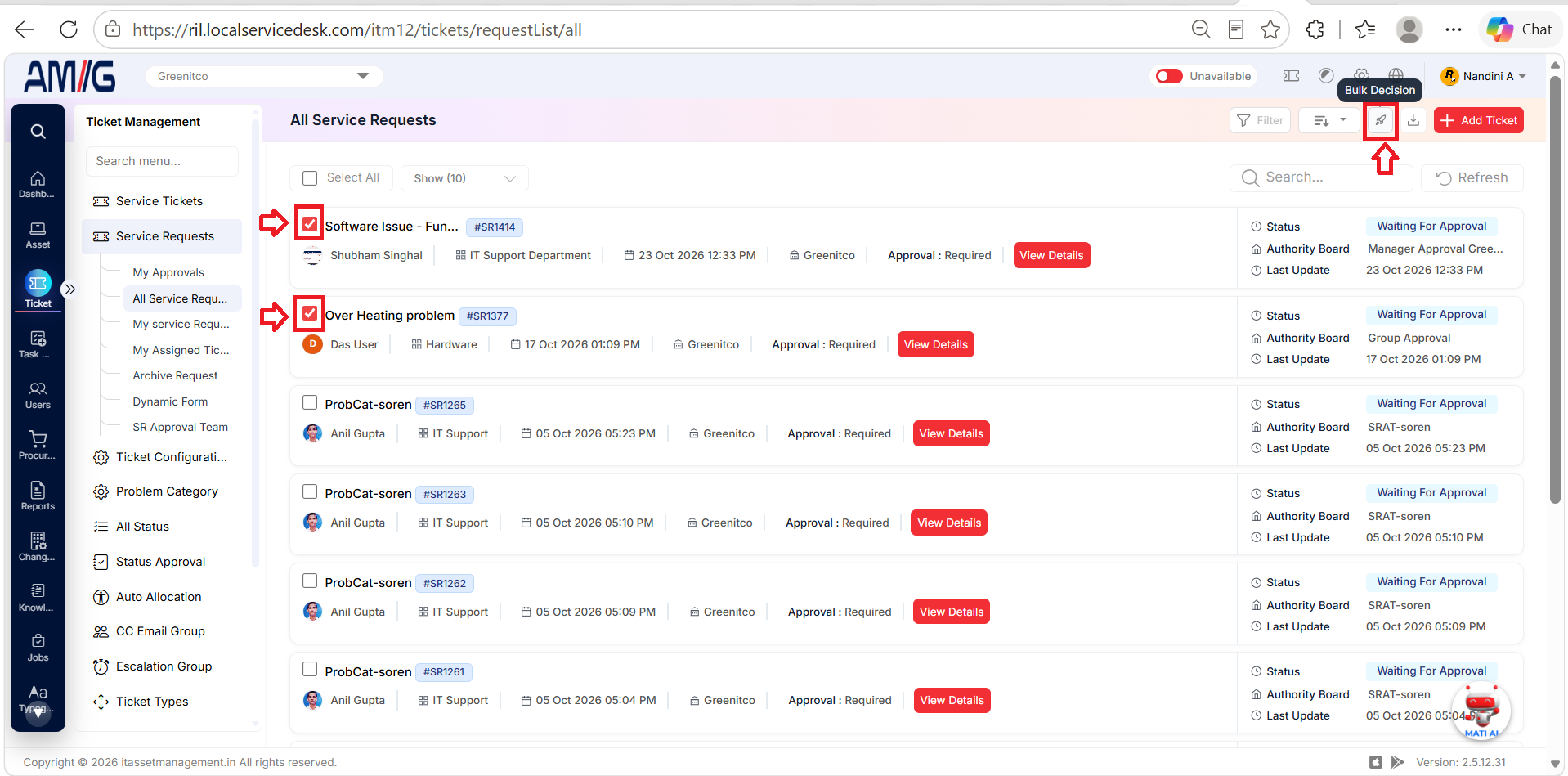This screenshot has width=1568, height=776.
Task: Expand more sidebar modules arrow
Action: [x=38, y=712]
